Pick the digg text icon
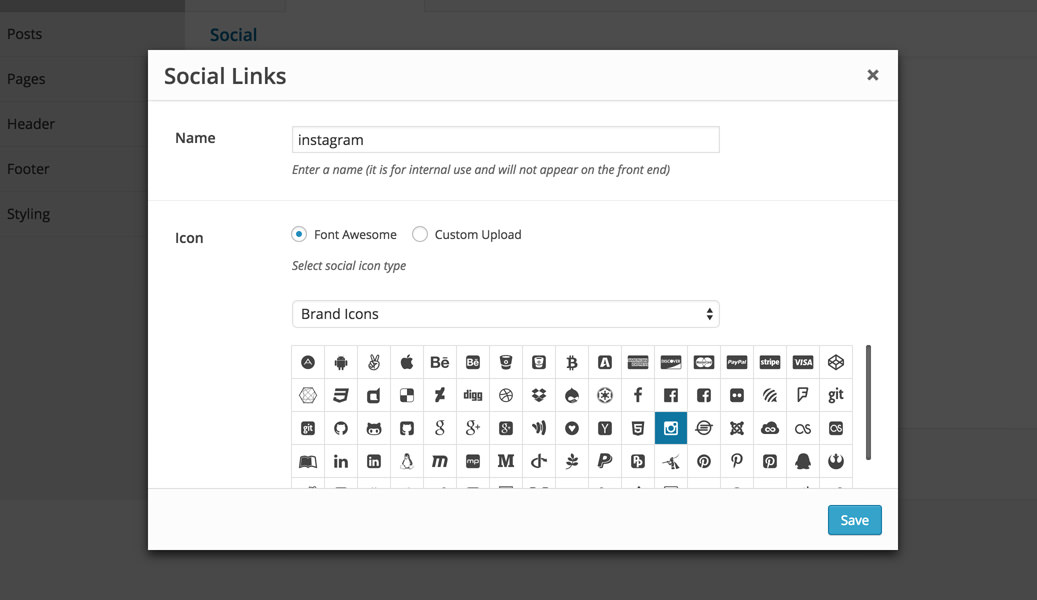The height and width of the screenshot is (600, 1037). [473, 395]
